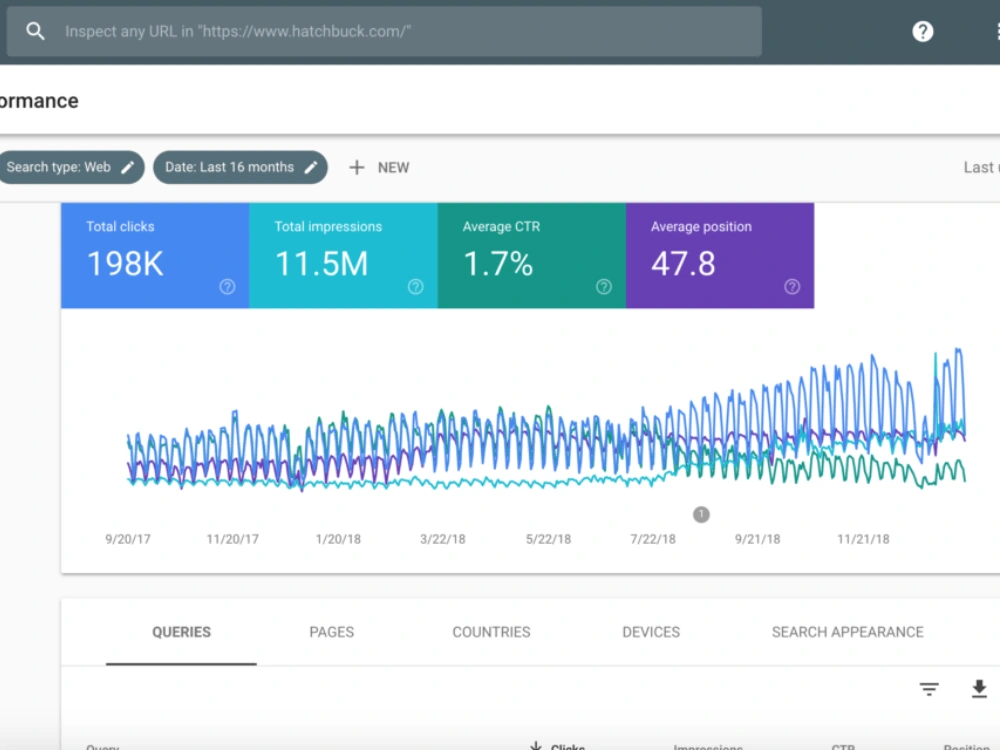Open the Total clicks help icon

coord(227,287)
